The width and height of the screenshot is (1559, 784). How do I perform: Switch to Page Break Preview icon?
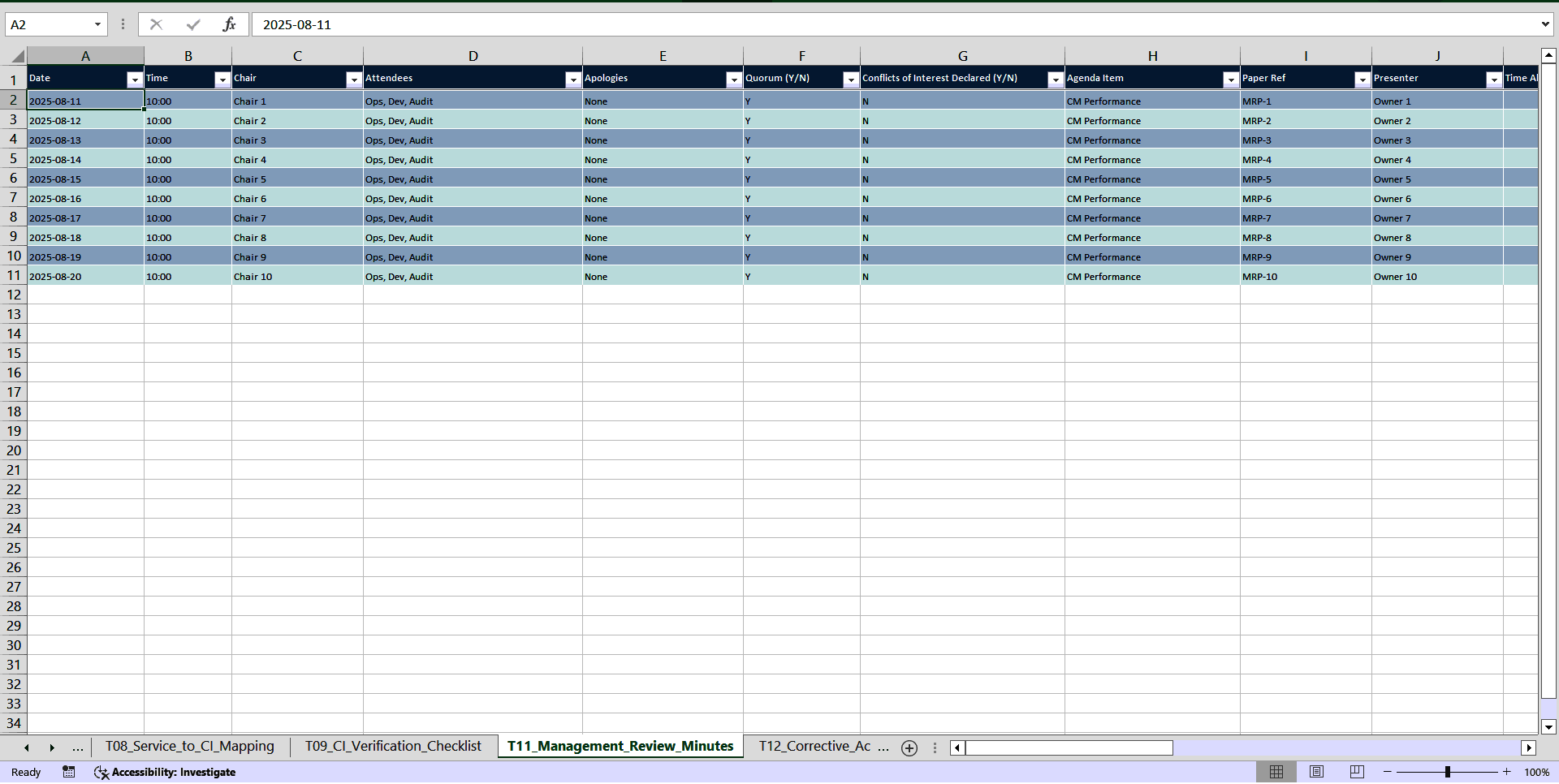coord(1357,772)
